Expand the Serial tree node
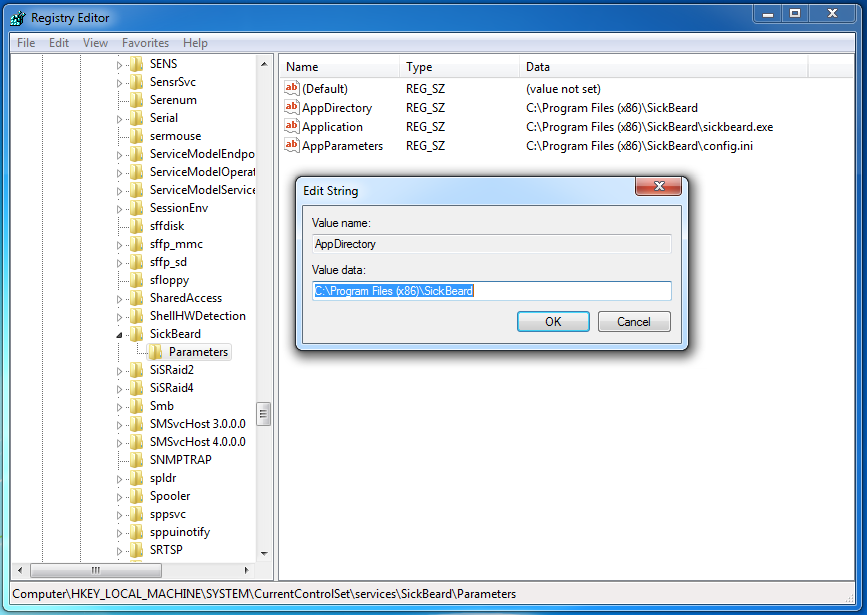Image resolution: width=867 pixels, height=615 pixels. 119,119
